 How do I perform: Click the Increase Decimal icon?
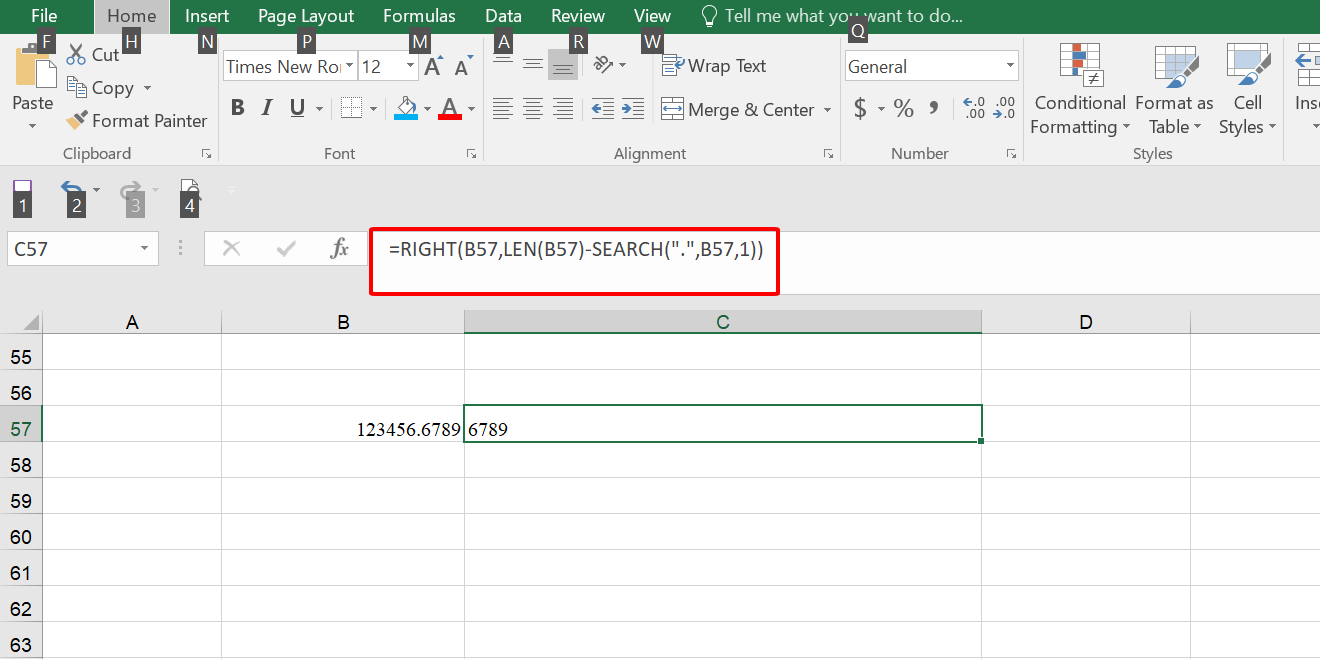(x=973, y=108)
